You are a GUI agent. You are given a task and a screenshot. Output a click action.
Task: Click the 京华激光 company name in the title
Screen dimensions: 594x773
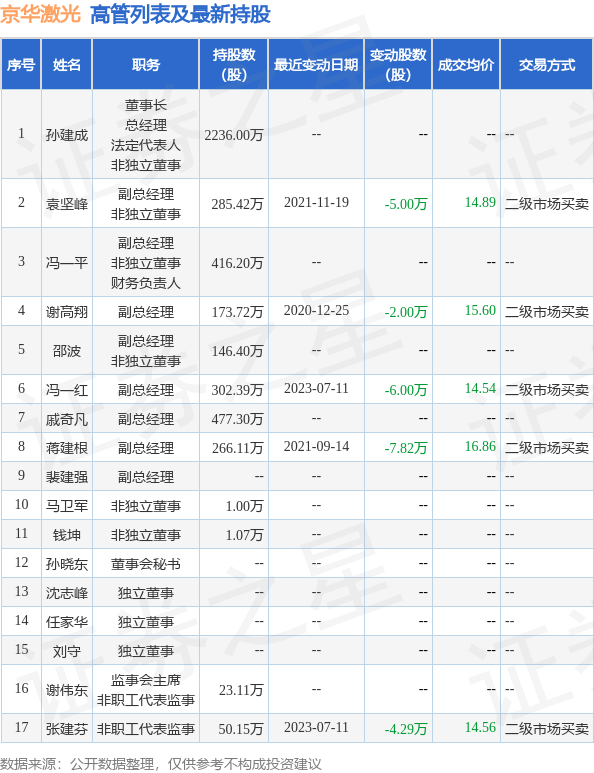tap(40, 14)
